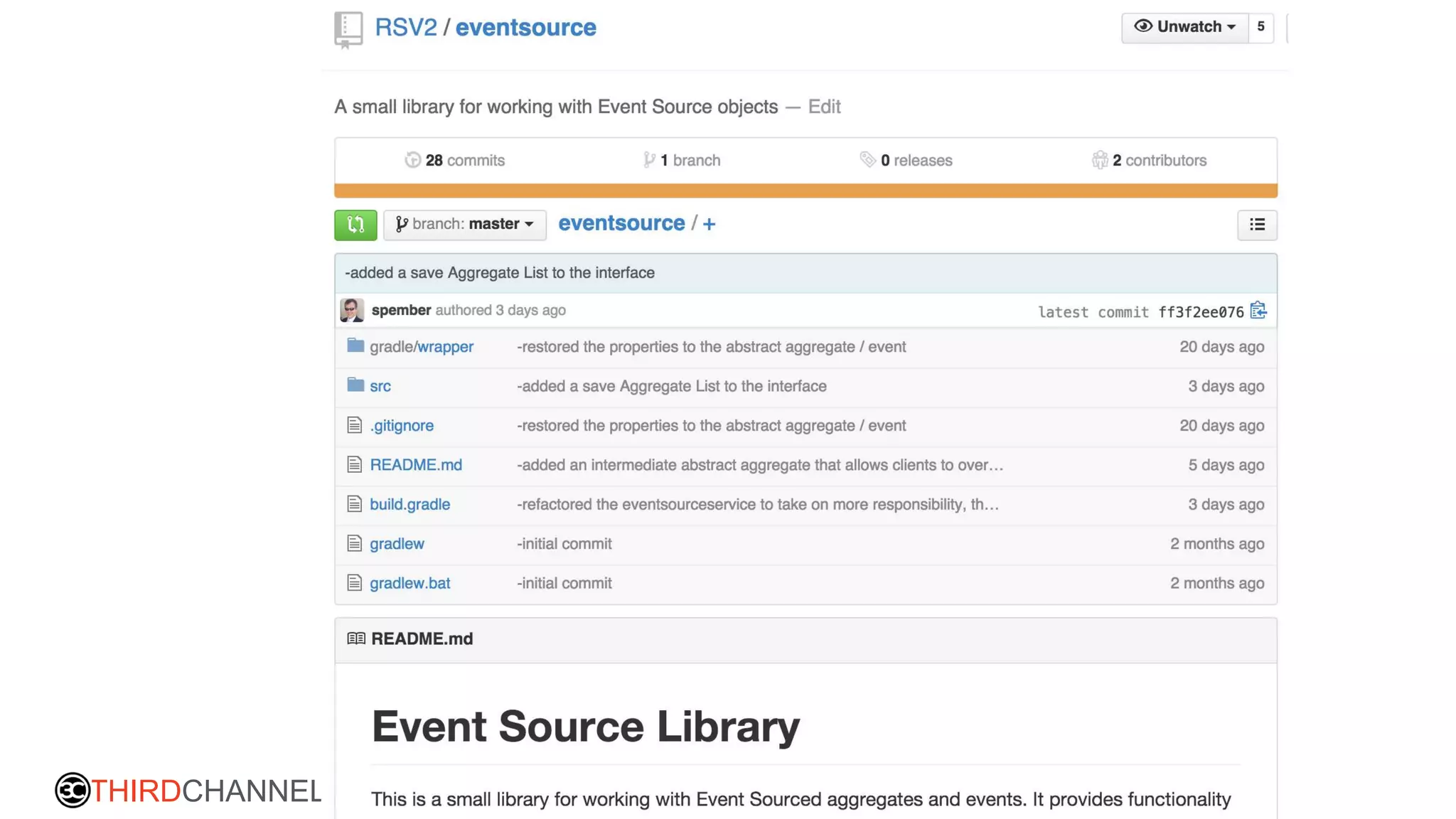Open the 2 contributors tab
The height and width of the screenshot is (819, 1456).
[x=1149, y=161]
